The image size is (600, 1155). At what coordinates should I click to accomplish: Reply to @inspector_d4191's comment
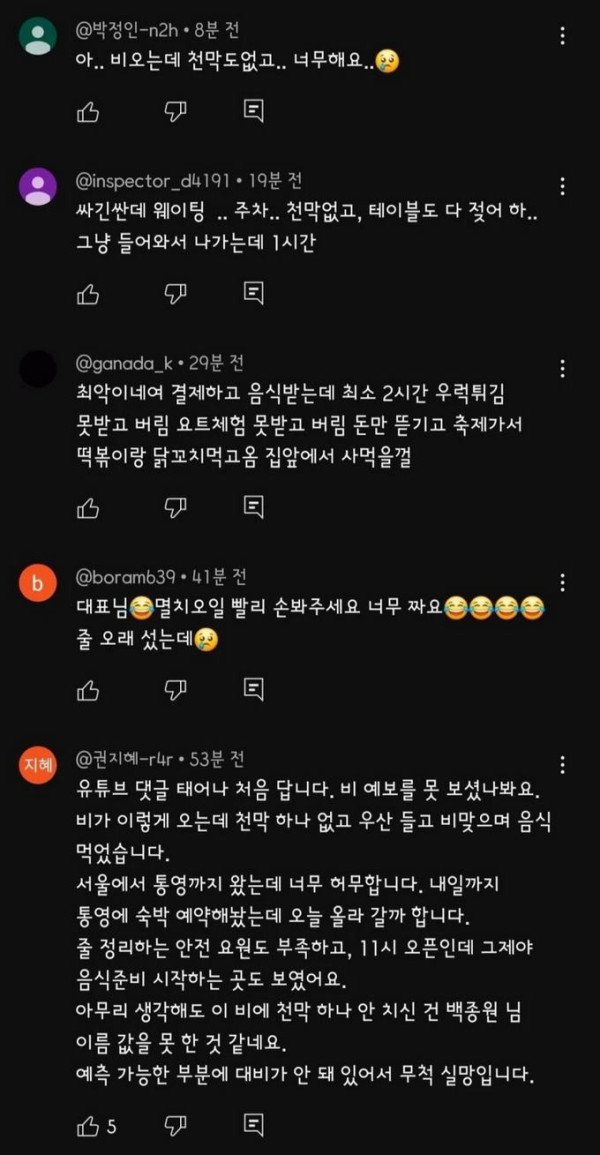(253, 293)
